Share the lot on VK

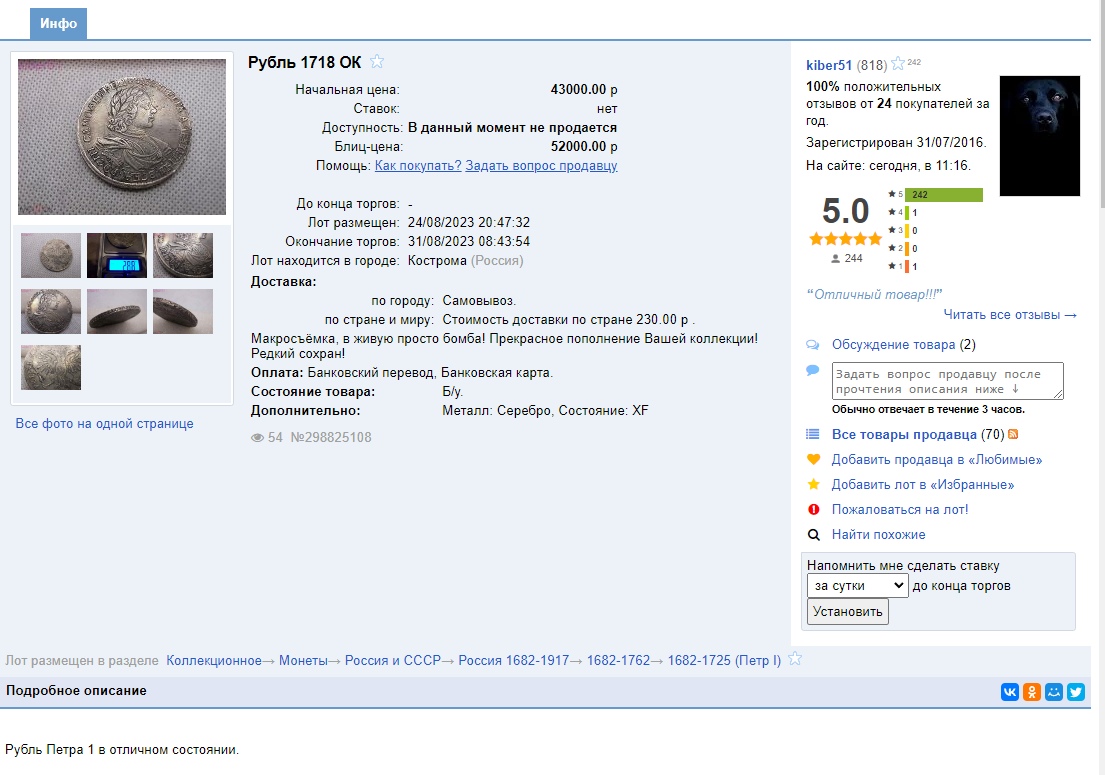point(1010,692)
